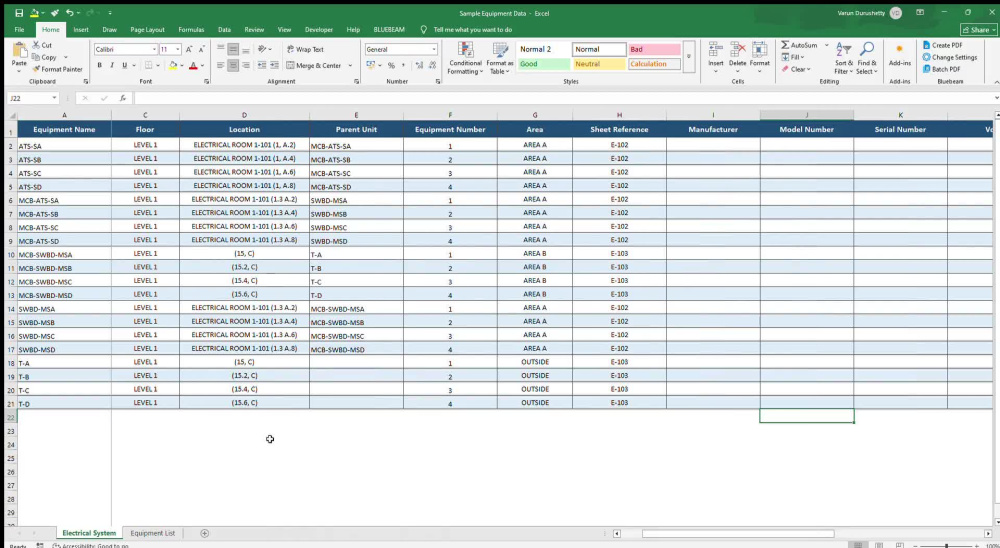Open Bluebeam Change Settings

point(950,57)
